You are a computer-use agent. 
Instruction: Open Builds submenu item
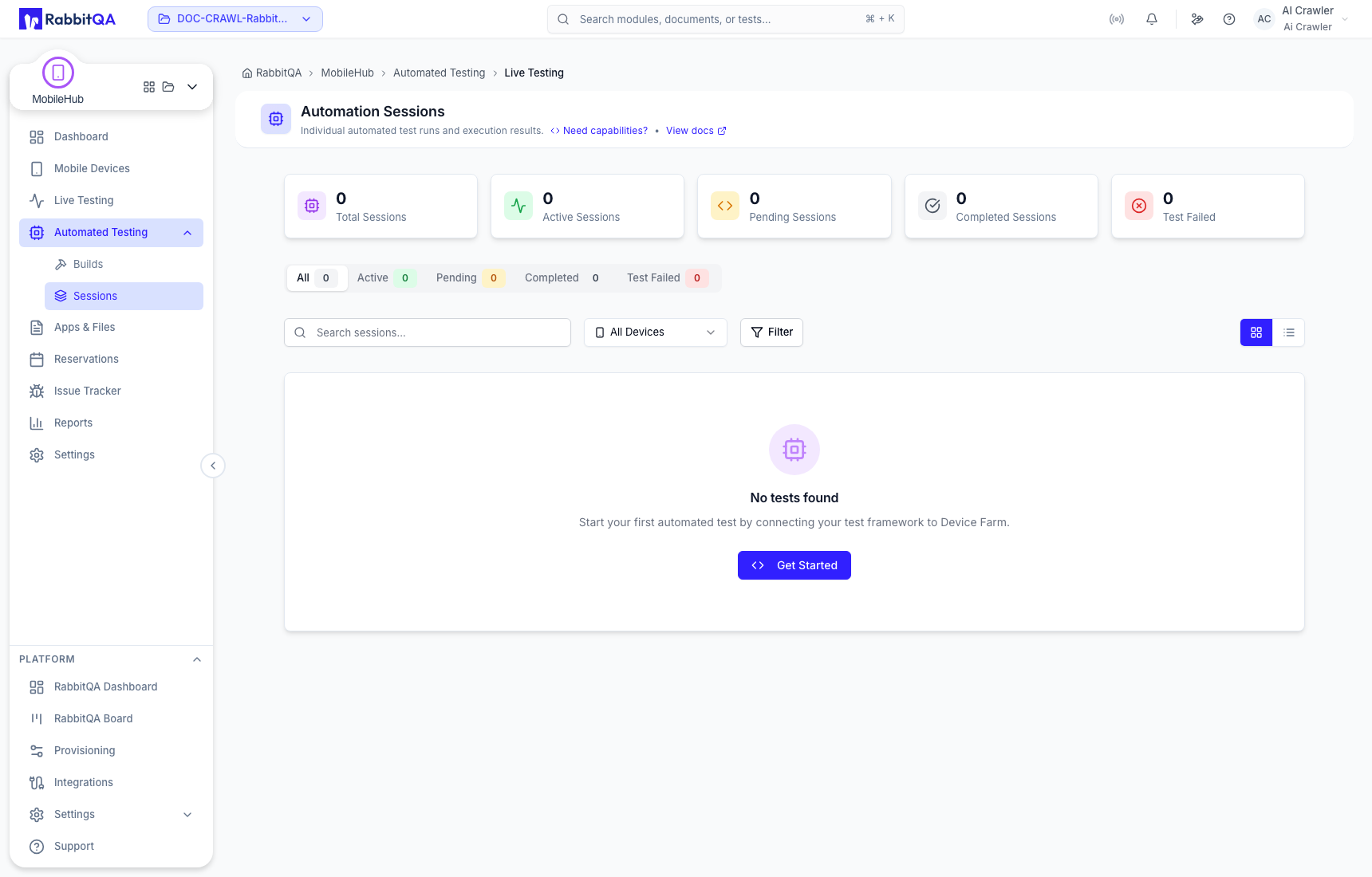click(x=124, y=265)
